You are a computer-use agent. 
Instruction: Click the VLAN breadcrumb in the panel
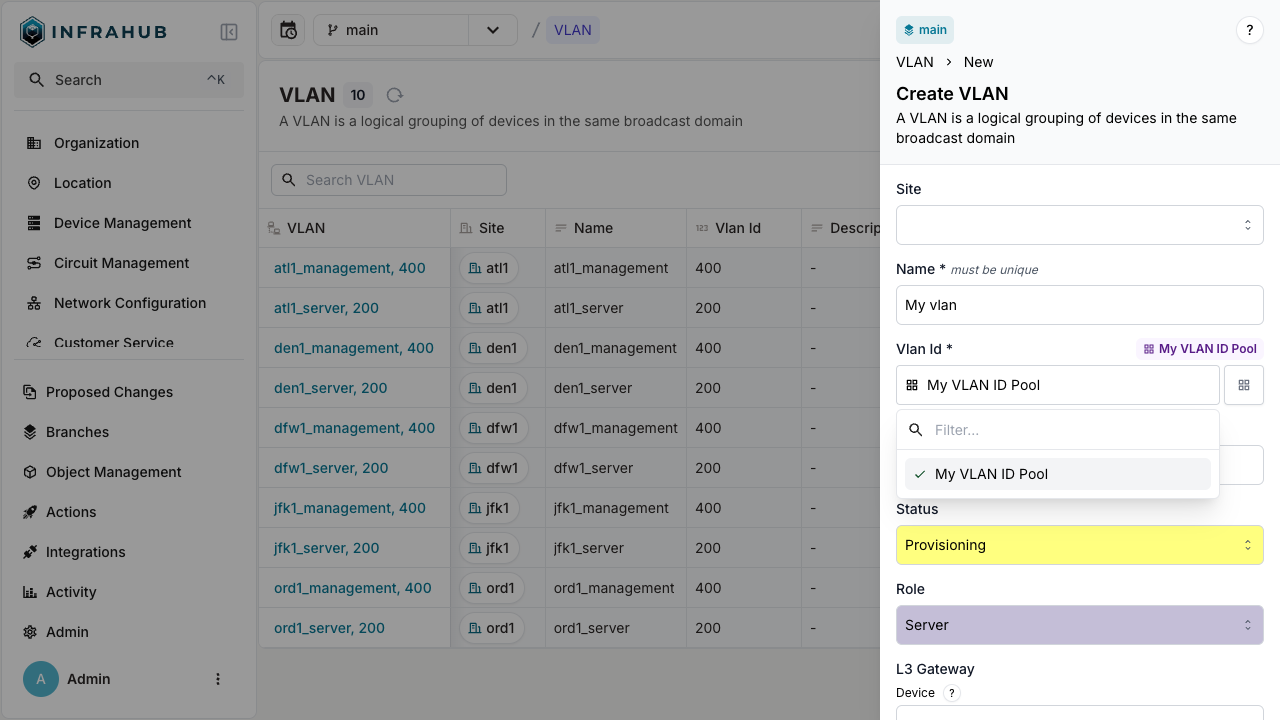[914, 62]
